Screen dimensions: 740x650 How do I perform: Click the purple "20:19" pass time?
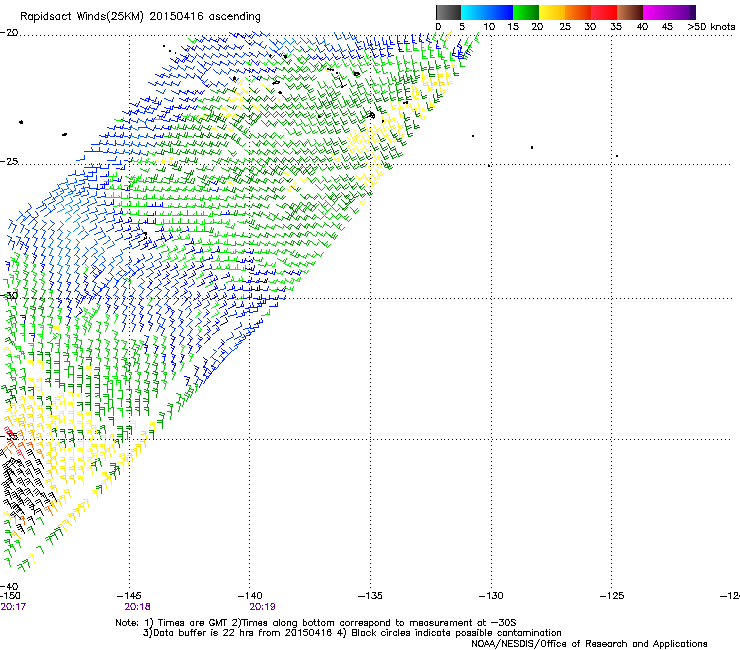pos(262,607)
